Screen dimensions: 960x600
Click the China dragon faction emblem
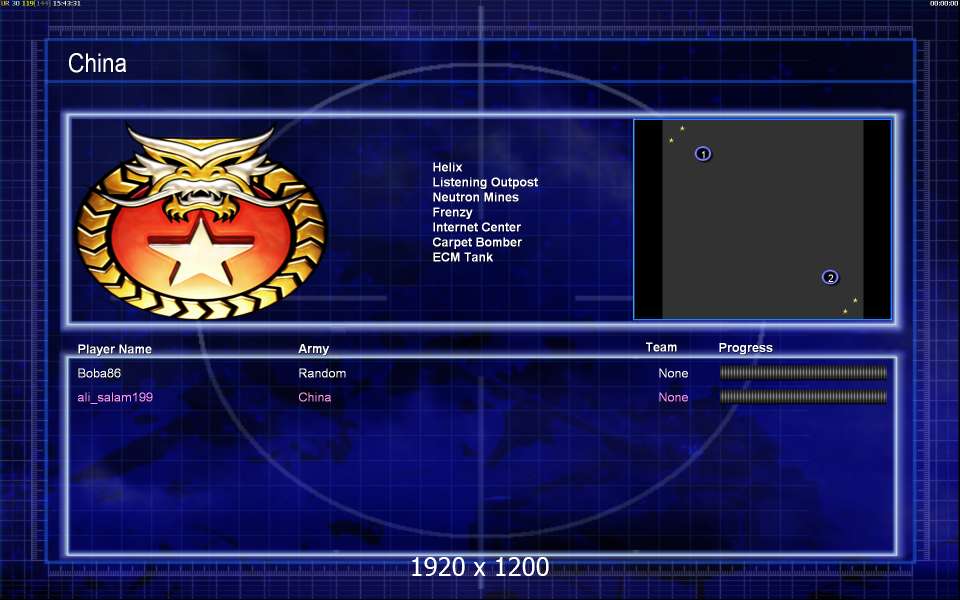pos(201,222)
